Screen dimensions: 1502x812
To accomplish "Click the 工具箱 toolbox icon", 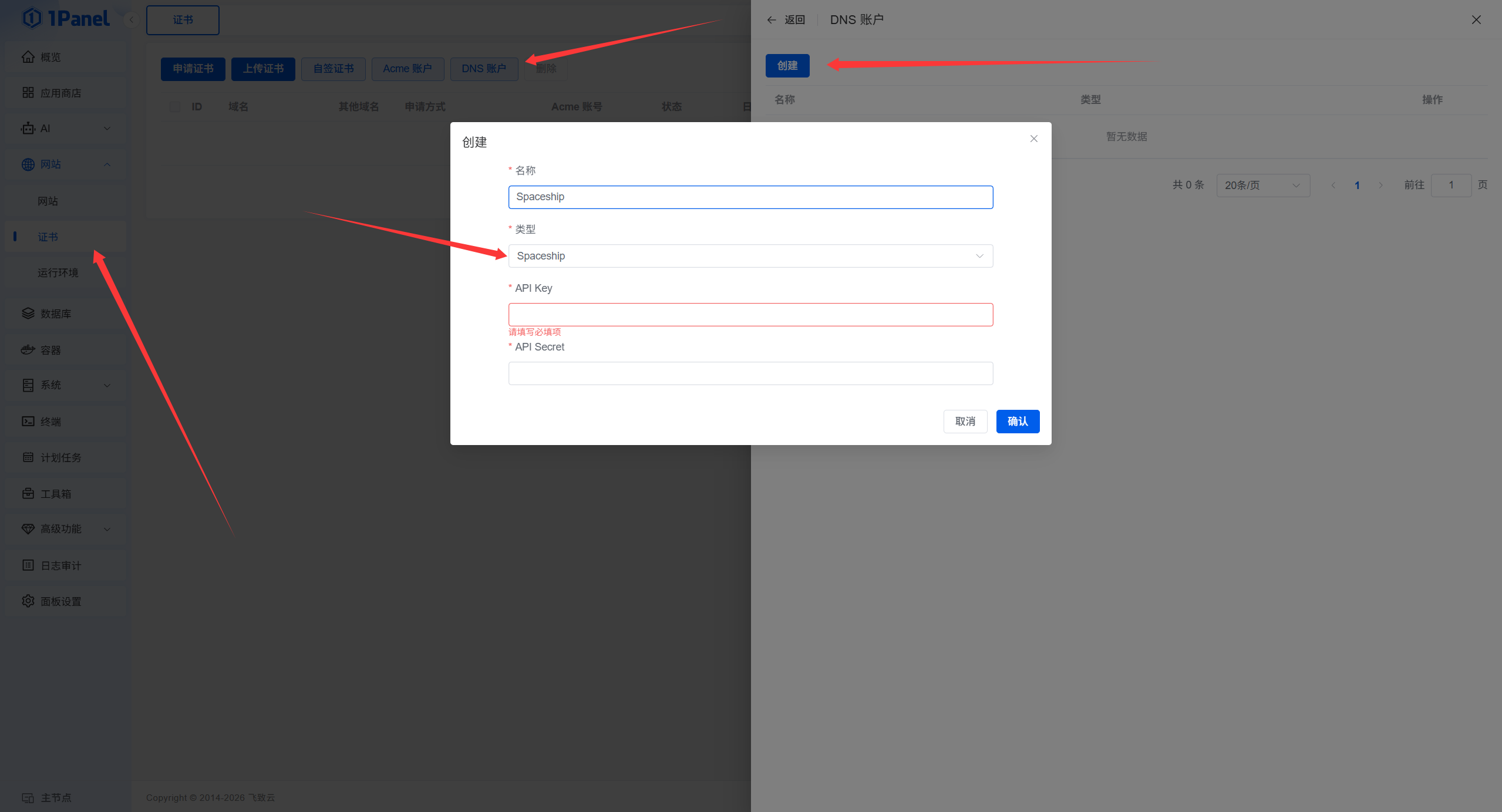I will pos(28,494).
